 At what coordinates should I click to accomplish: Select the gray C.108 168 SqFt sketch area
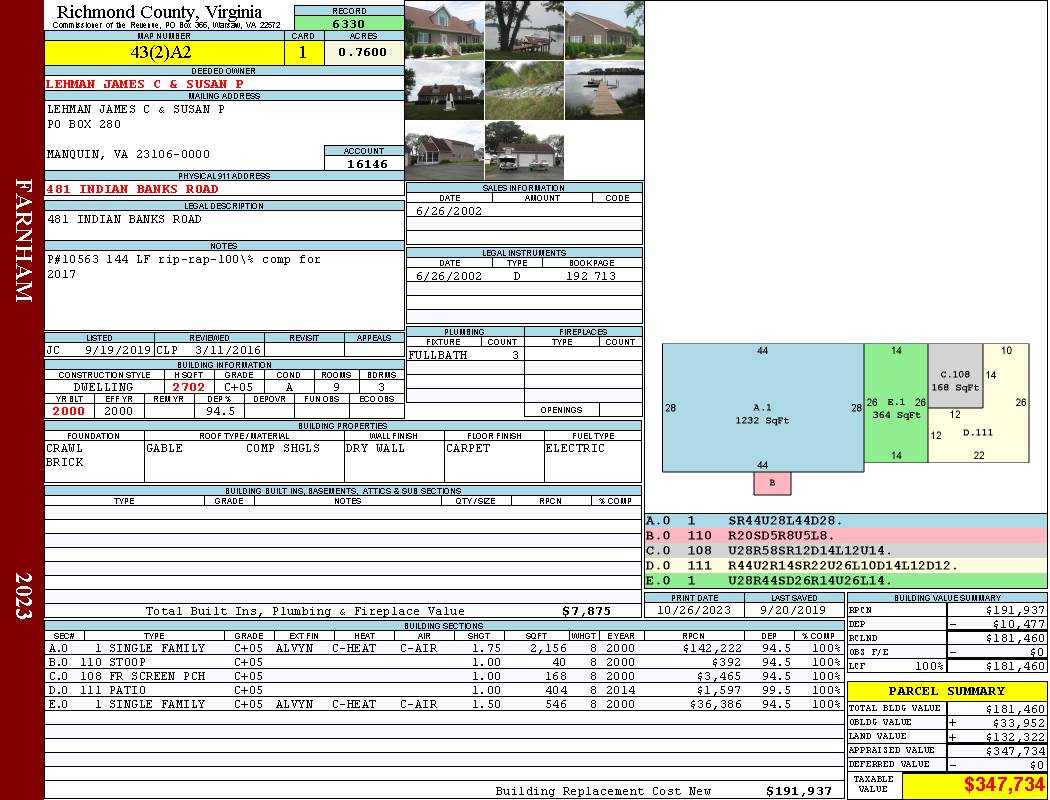click(954, 375)
